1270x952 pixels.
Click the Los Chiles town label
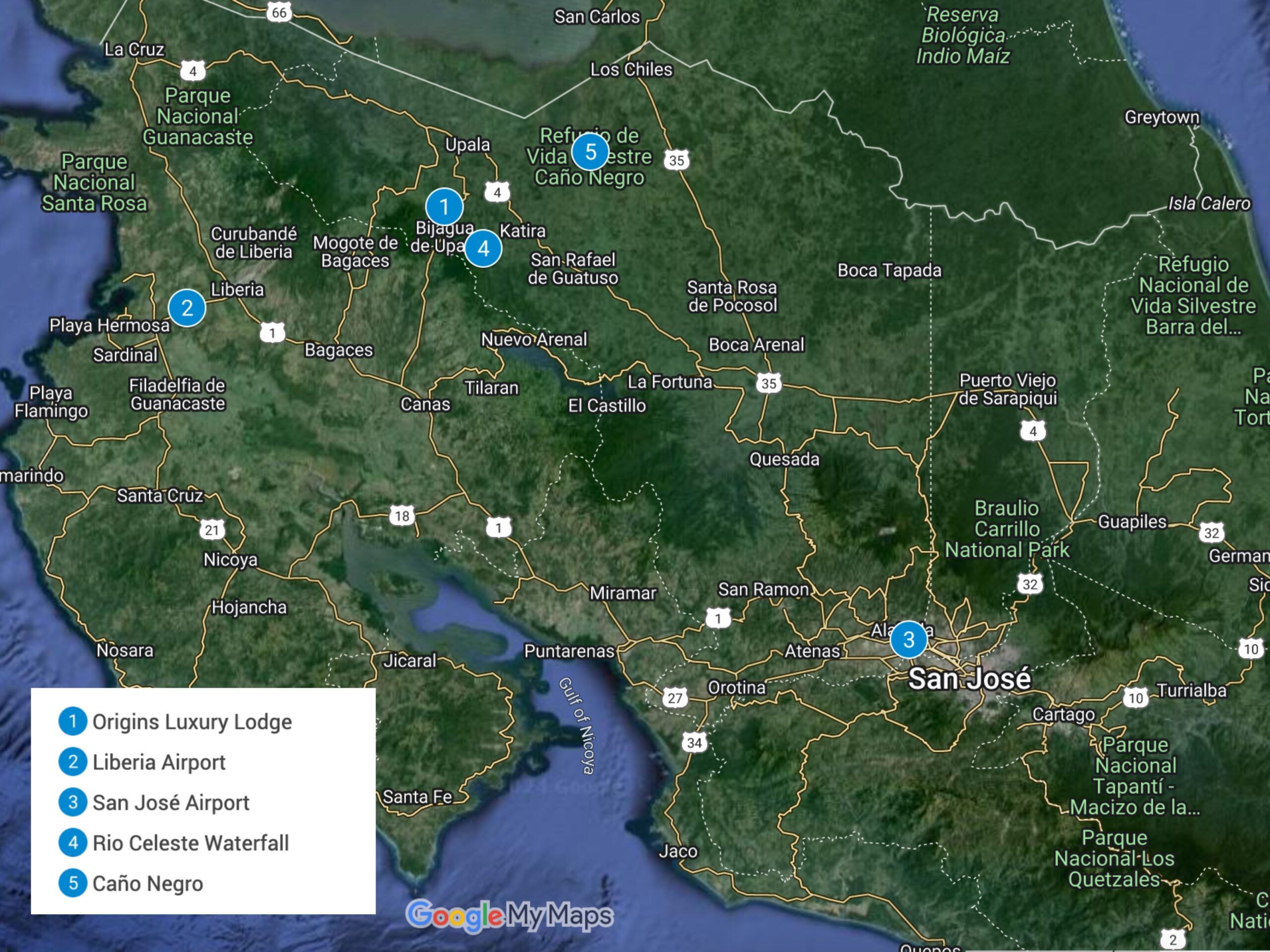point(631,69)
